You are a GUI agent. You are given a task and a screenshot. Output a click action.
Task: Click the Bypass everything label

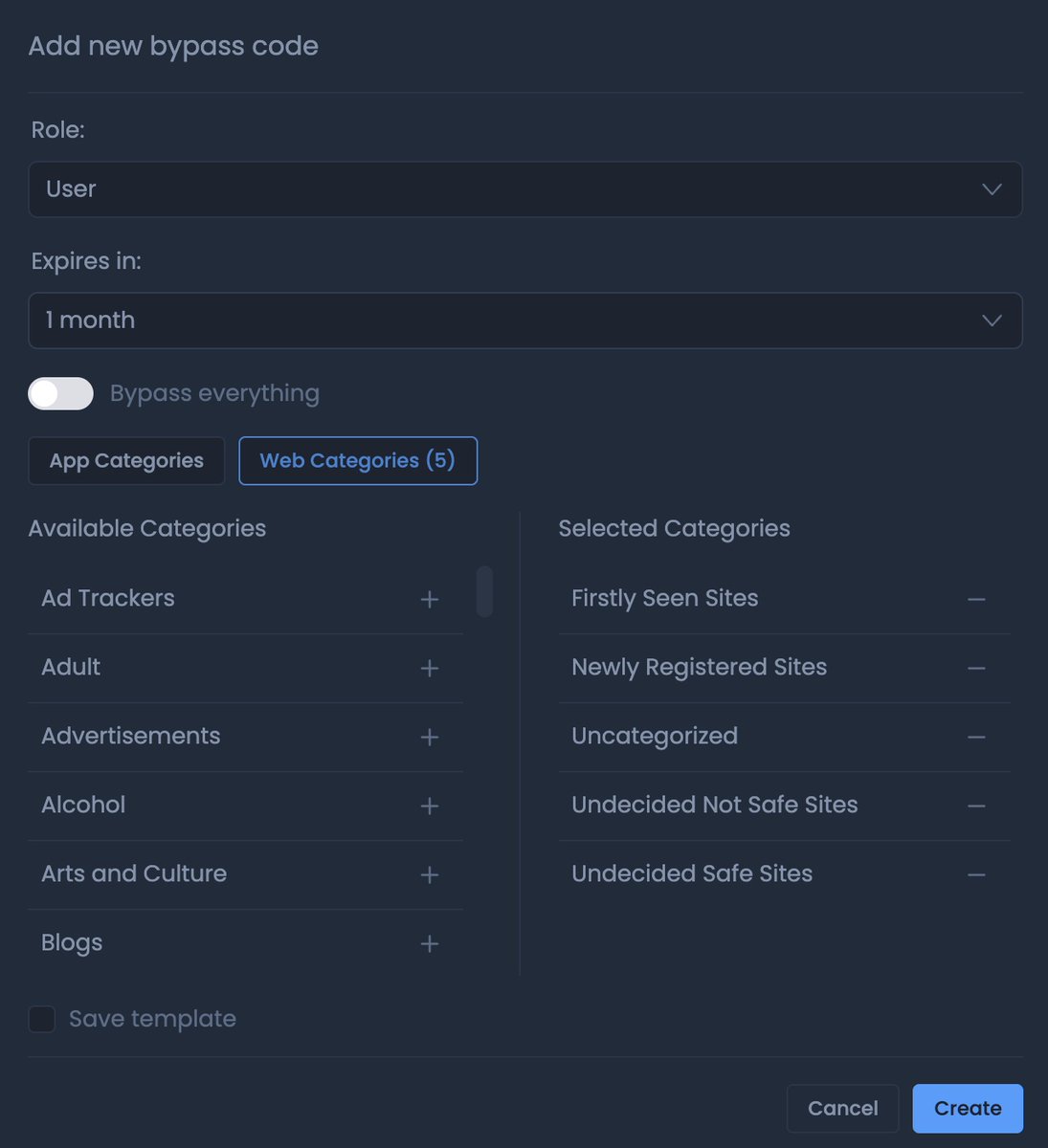[214, 393]
